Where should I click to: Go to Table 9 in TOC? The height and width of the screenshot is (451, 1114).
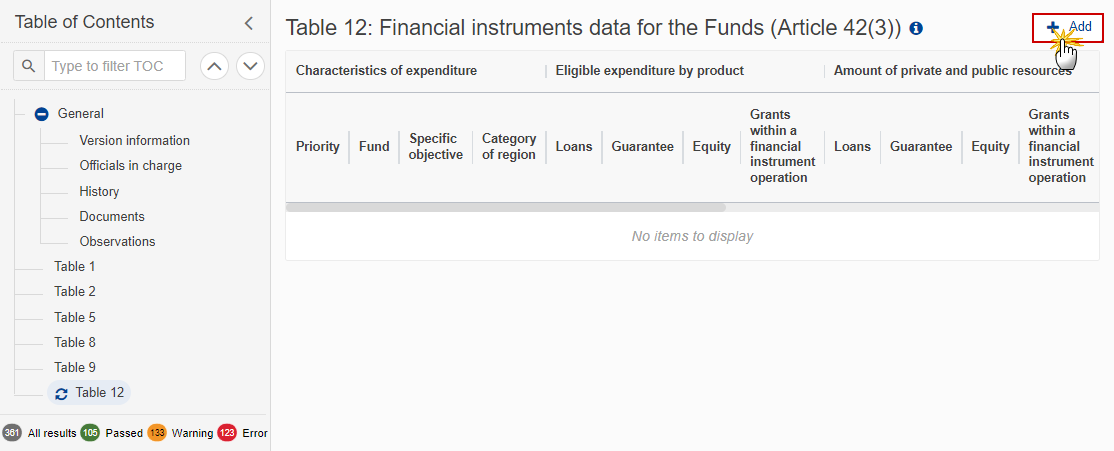pyautogui.click(x=75, y=367)
